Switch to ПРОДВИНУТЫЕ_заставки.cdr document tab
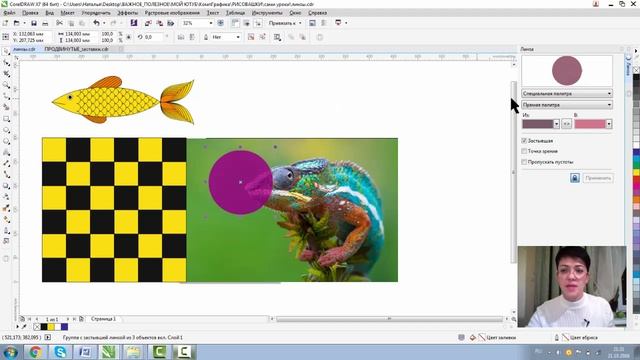This screenshot has height=360, width=640. [x=76, y=49]
